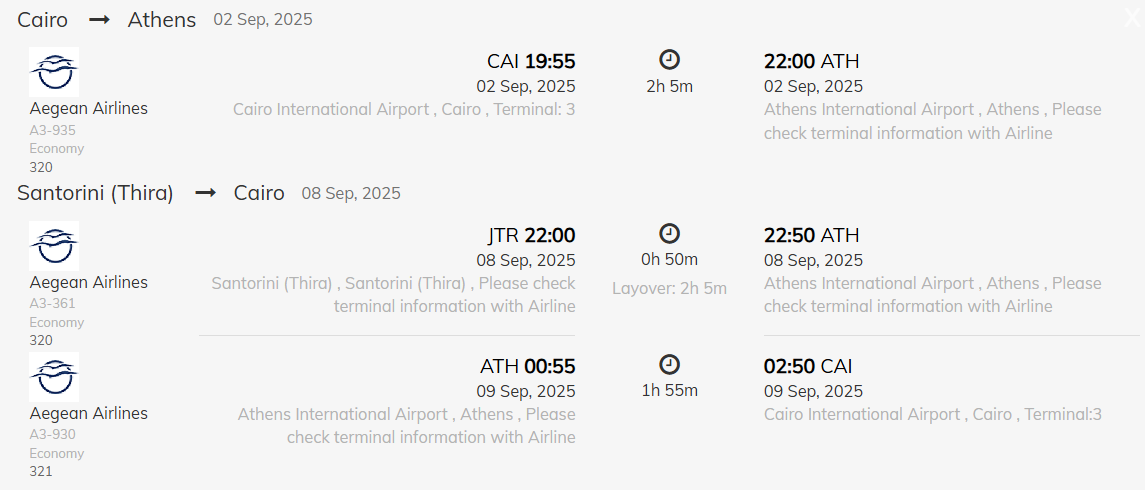Click the ATH 00:55 departure time

527,367
